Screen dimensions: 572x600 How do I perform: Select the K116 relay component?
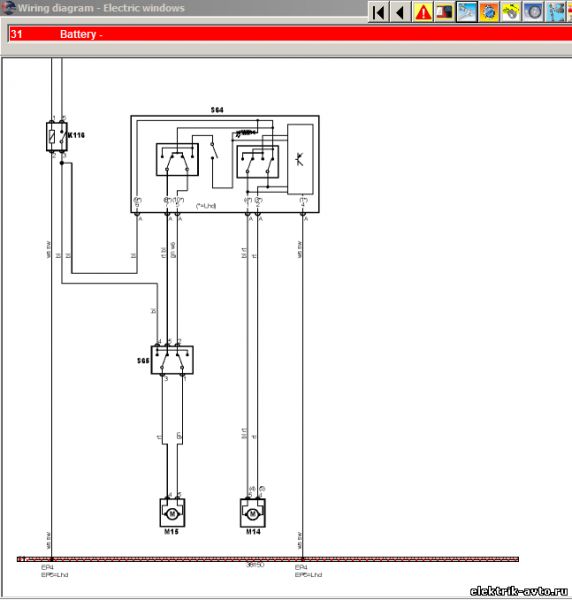coord(57,137)
